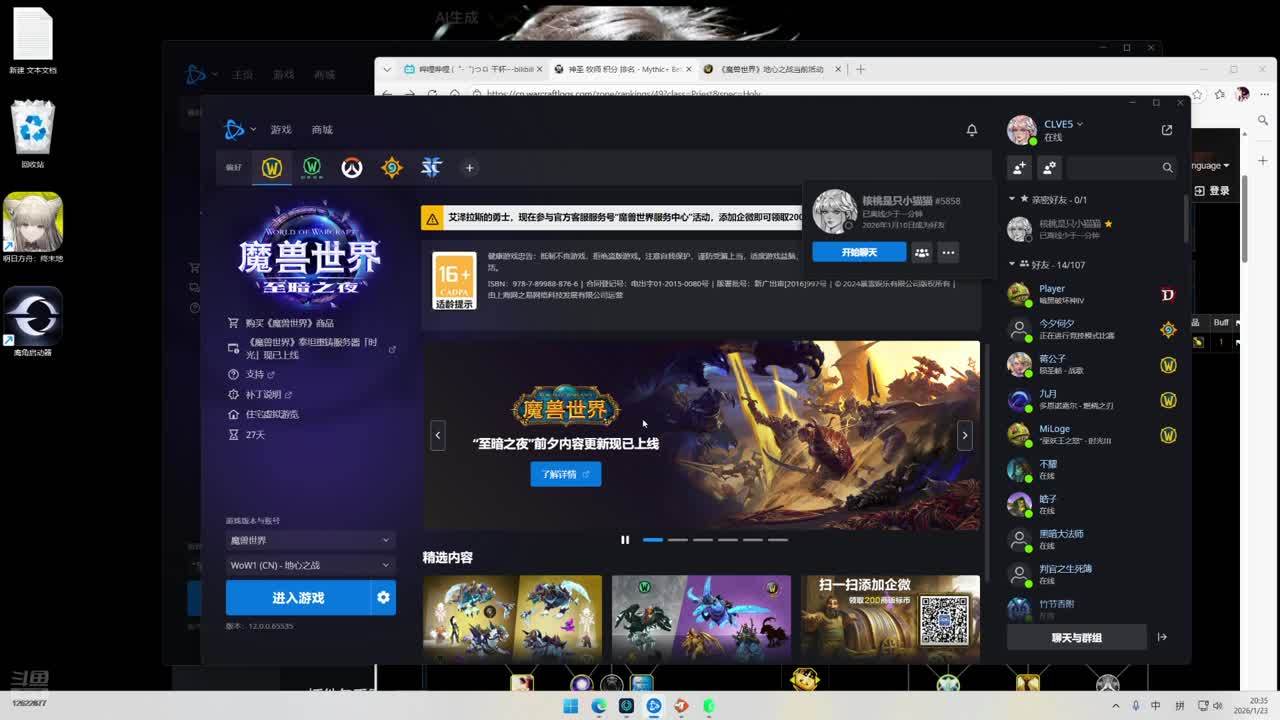1280x720 pixels.
Task: Open the 新建 文本文档 desktop file
Action: (x=33, y=41)
